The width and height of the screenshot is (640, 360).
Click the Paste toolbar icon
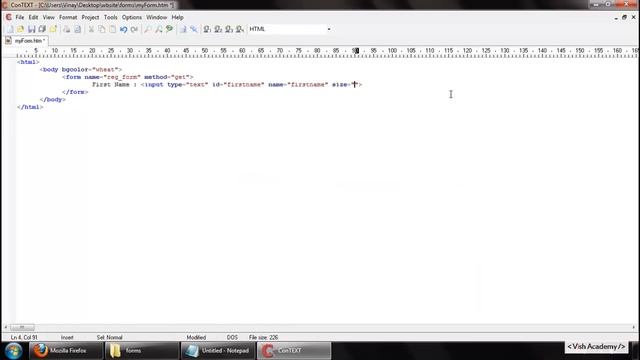(112, 29)
